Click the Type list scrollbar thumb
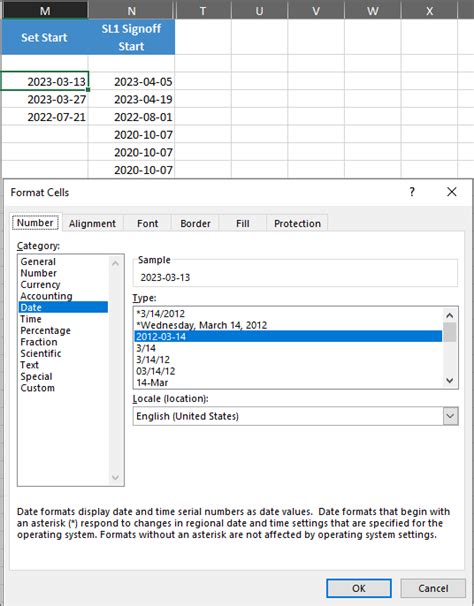 (x=450, y=332)
